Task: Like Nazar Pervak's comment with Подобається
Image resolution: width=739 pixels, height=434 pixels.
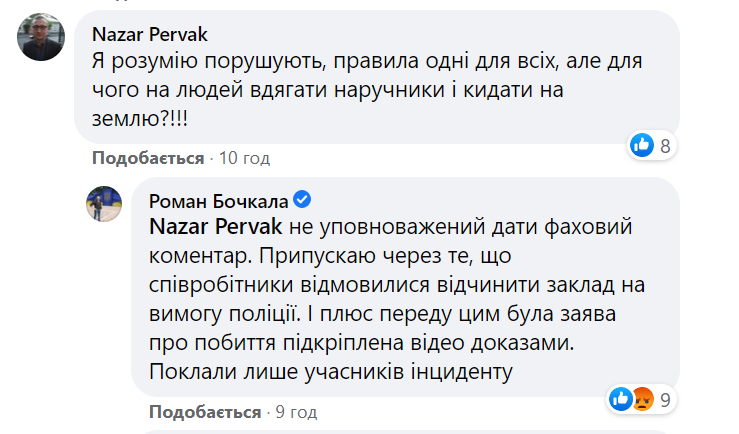Action: 148,158
